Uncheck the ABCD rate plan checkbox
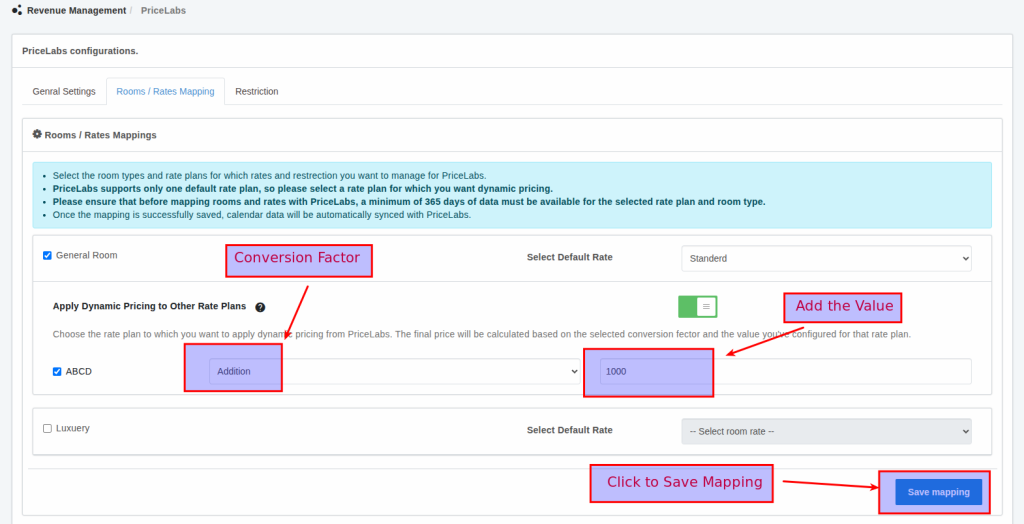Image resolution: width=1024 pixels, height=524 pixels. [57, 372]
